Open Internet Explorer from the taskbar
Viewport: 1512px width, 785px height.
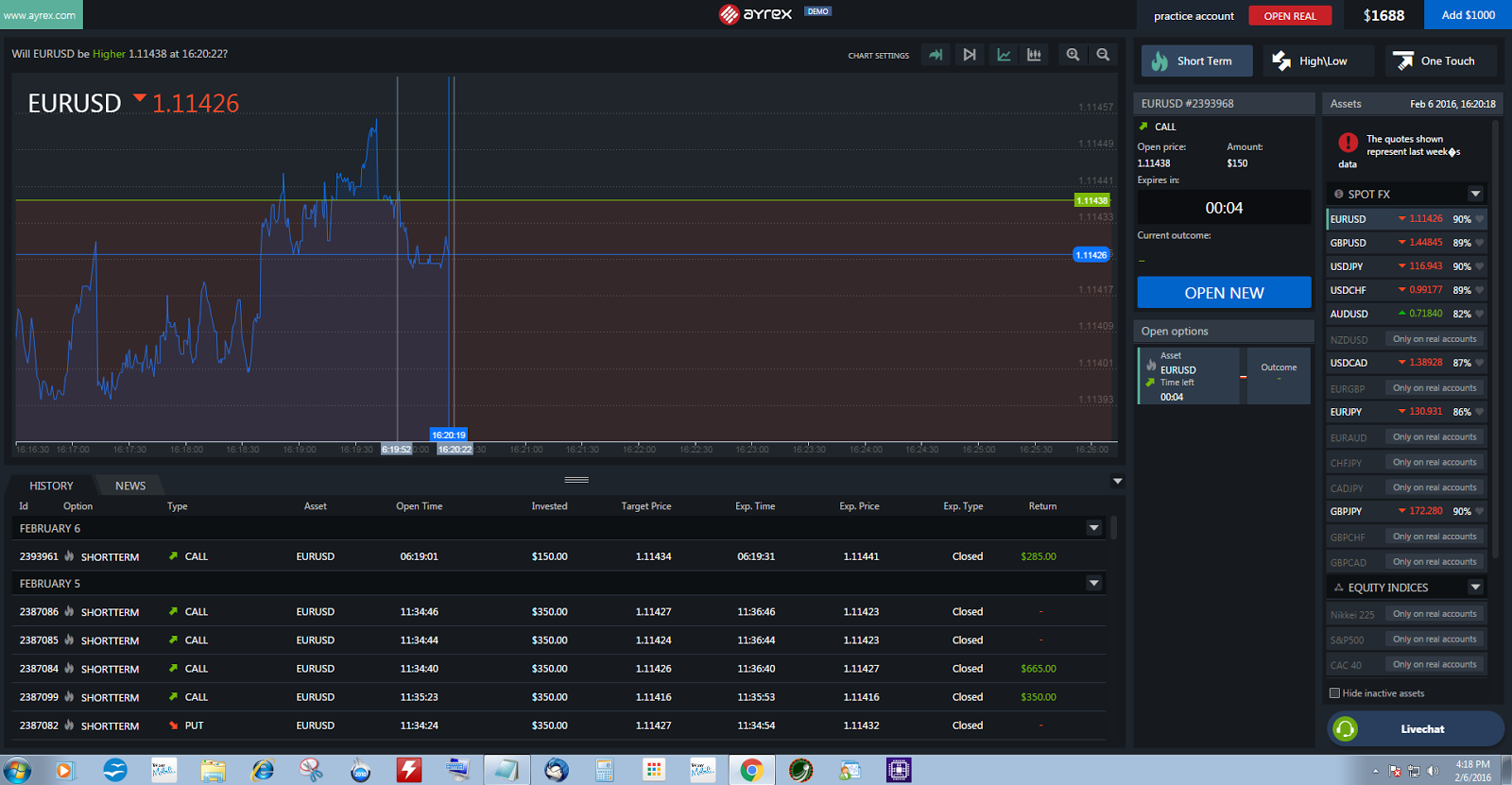tap(262, 770)
